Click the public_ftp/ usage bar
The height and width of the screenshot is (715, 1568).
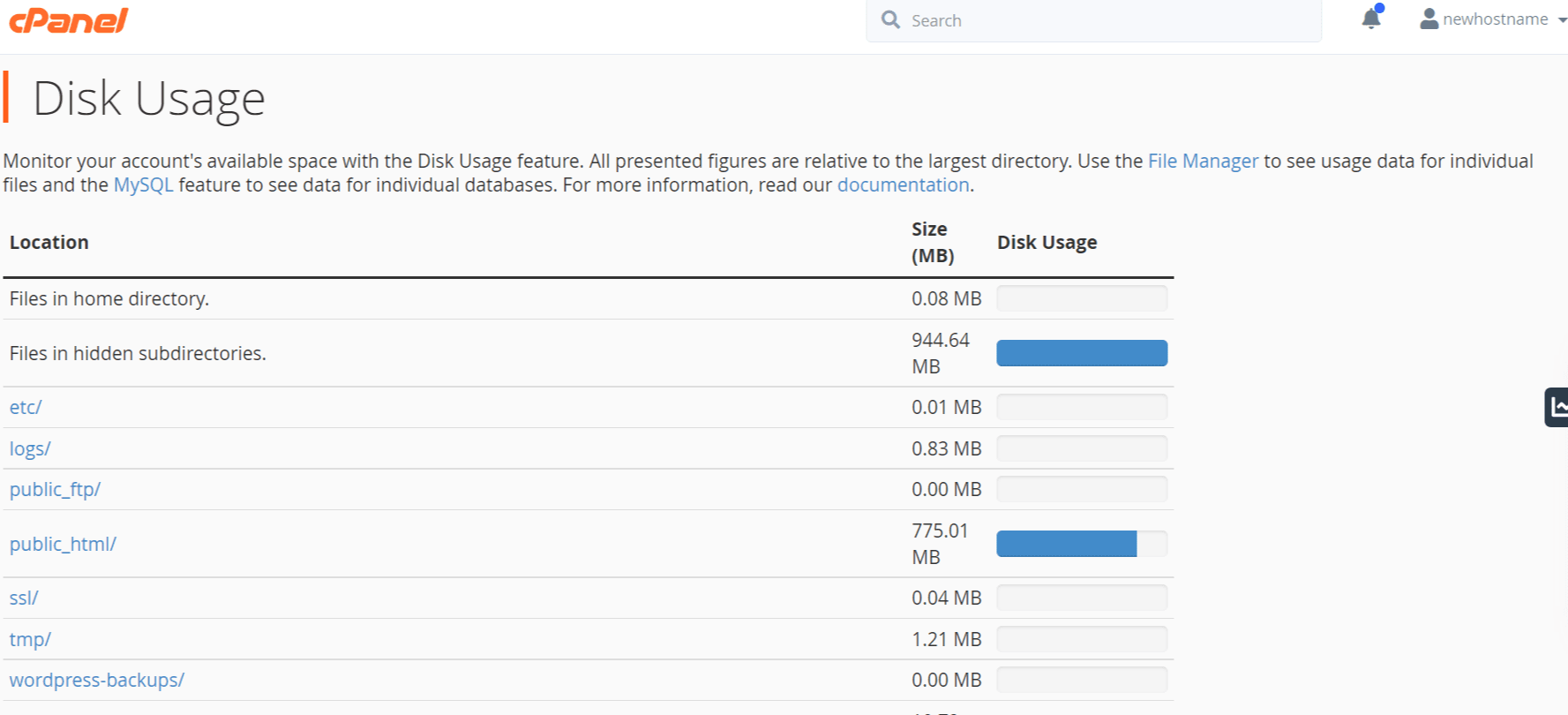click(x=1082, y=489)
